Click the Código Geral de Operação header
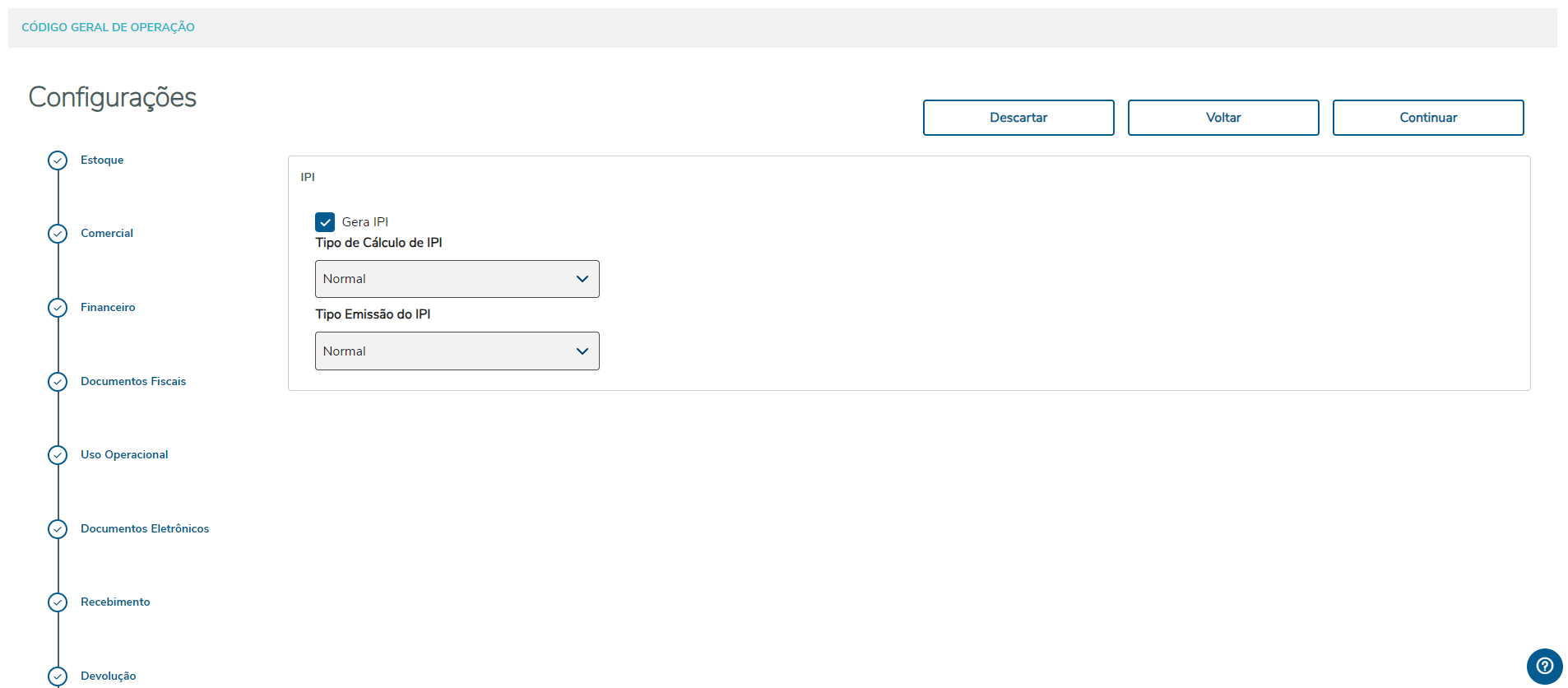 pos(109,27)
